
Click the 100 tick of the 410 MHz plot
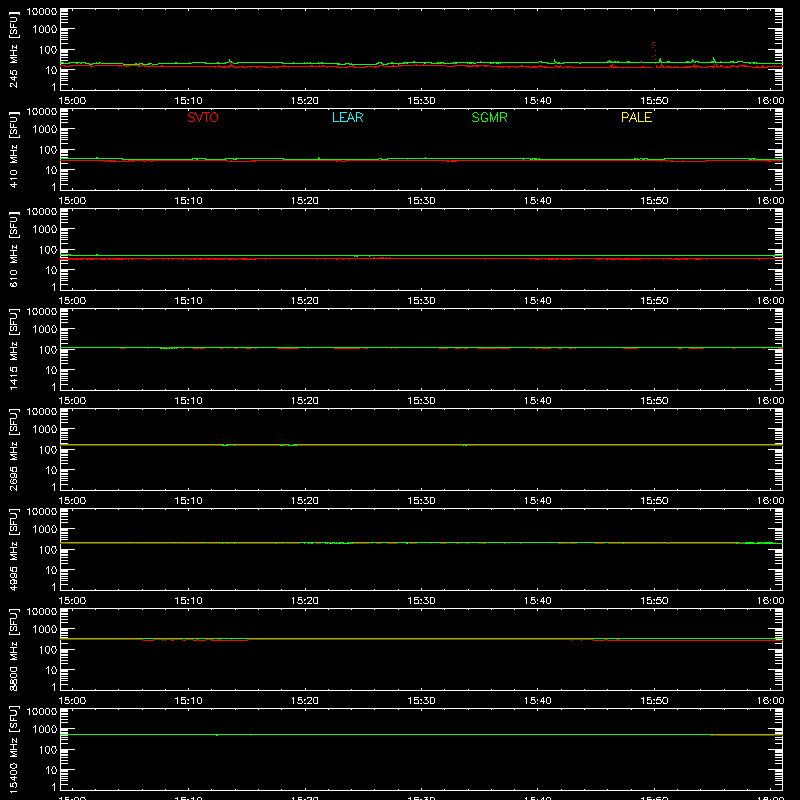tap(48, 150)
